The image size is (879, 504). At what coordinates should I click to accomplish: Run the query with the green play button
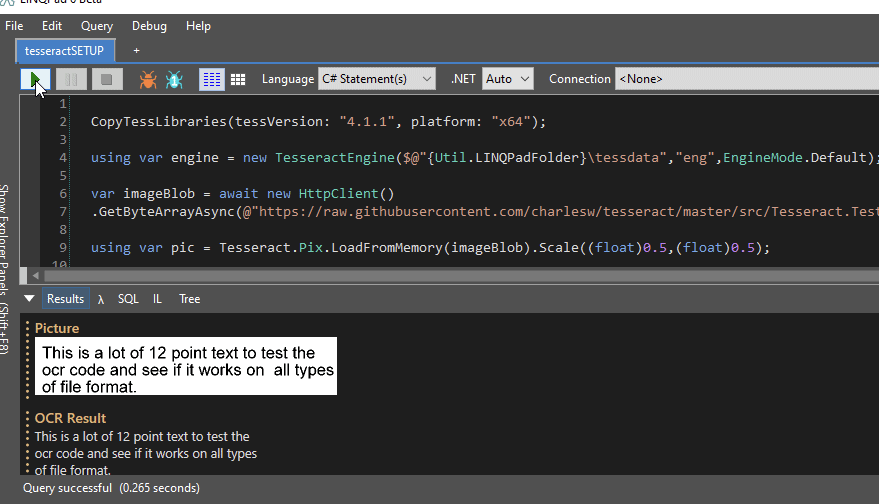coord(36,79)
